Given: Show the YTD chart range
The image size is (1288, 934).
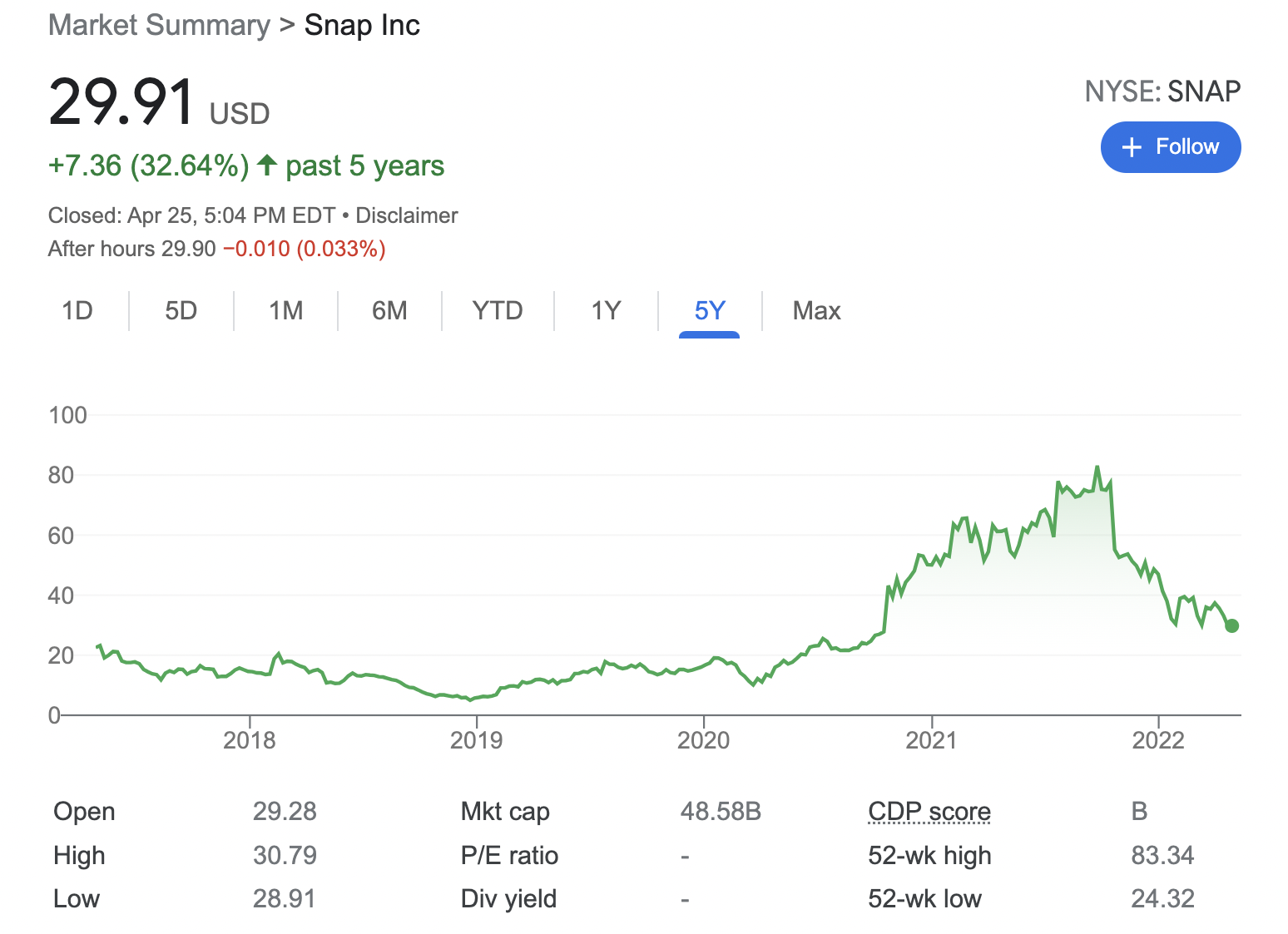Looking at the screenshot, I should tap(497, 311).
